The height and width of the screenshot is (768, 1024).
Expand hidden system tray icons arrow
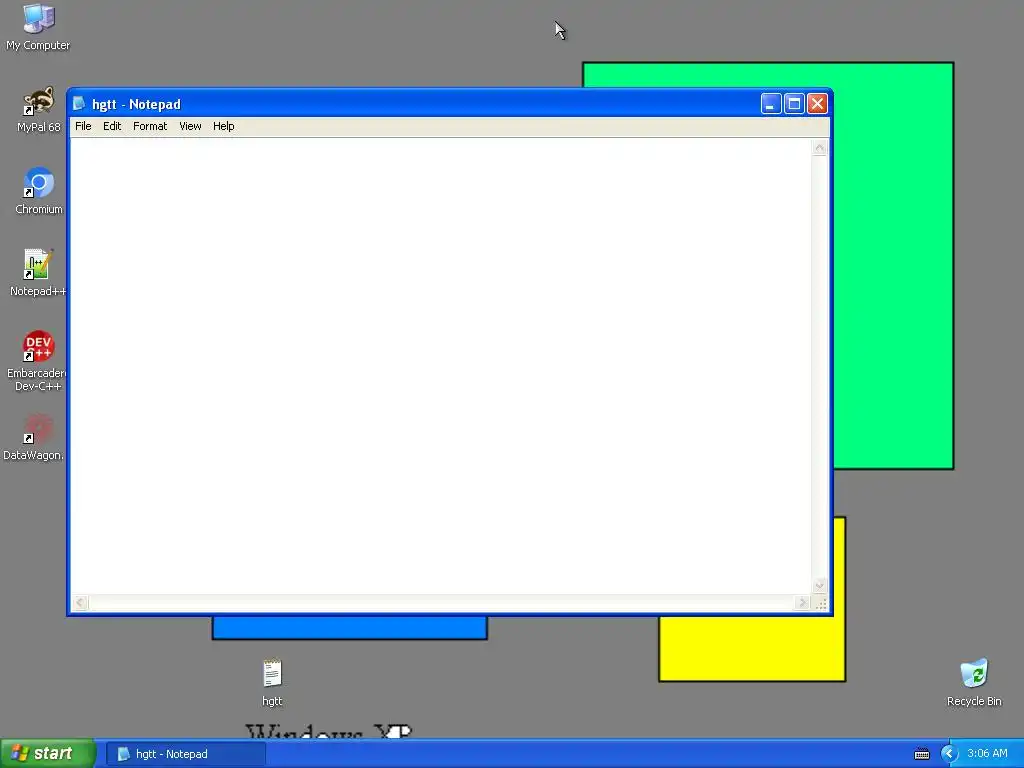coord(949,754)
